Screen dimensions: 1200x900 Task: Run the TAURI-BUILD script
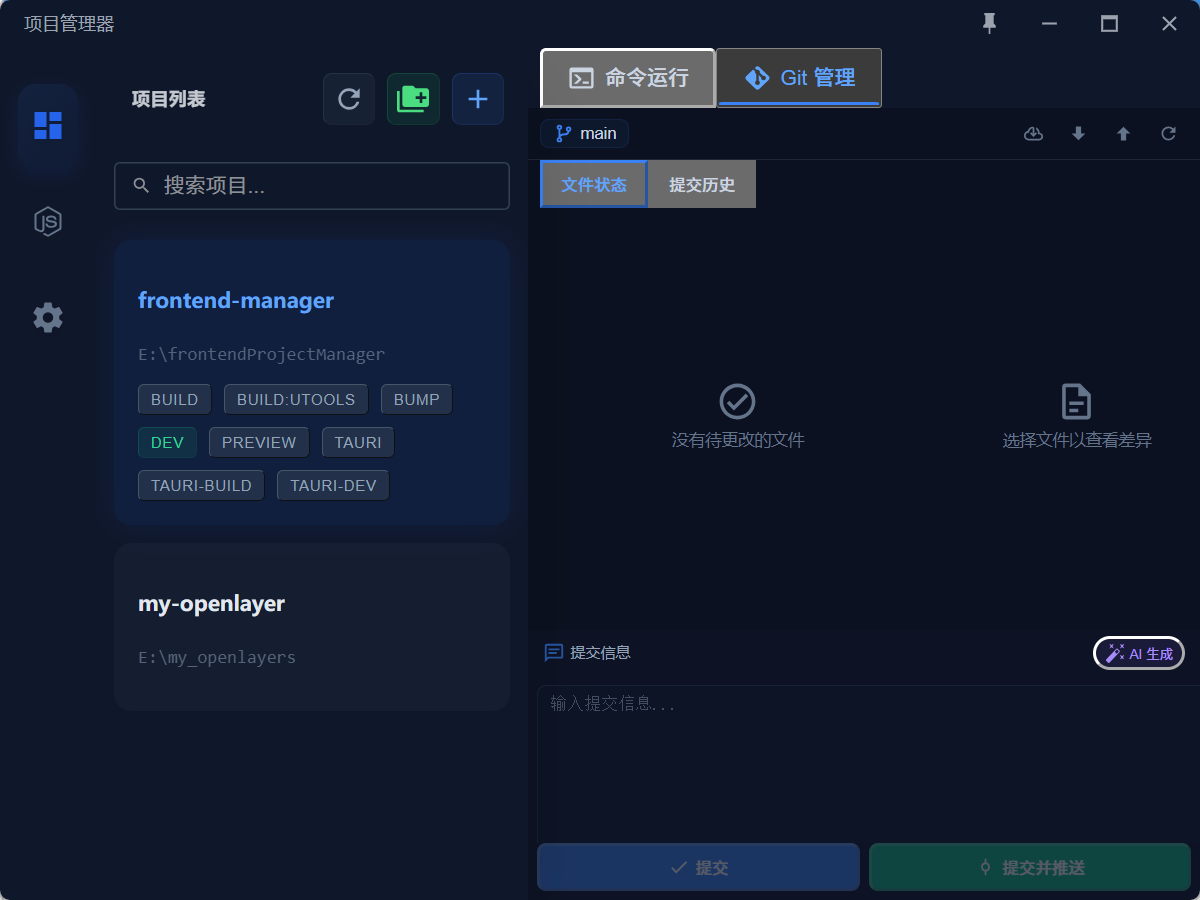tap(201, 485)
